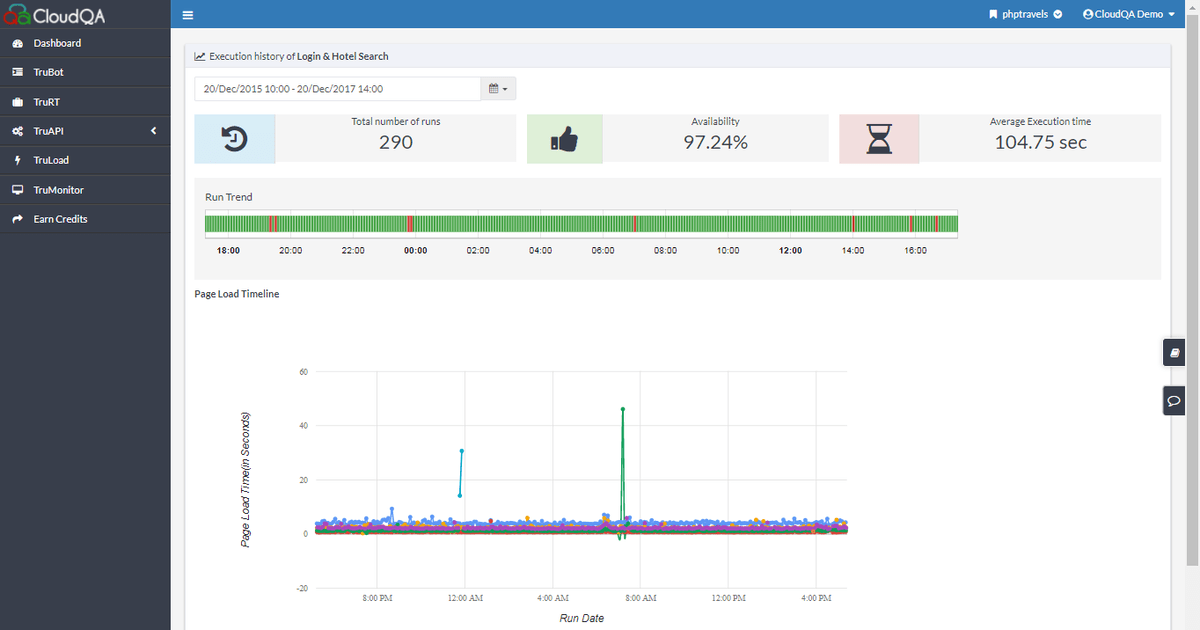Click Earn Credits in the sidebar
Image resolution: width=1200 pixels, height=630 pixels.
click(x=60, y=218)
